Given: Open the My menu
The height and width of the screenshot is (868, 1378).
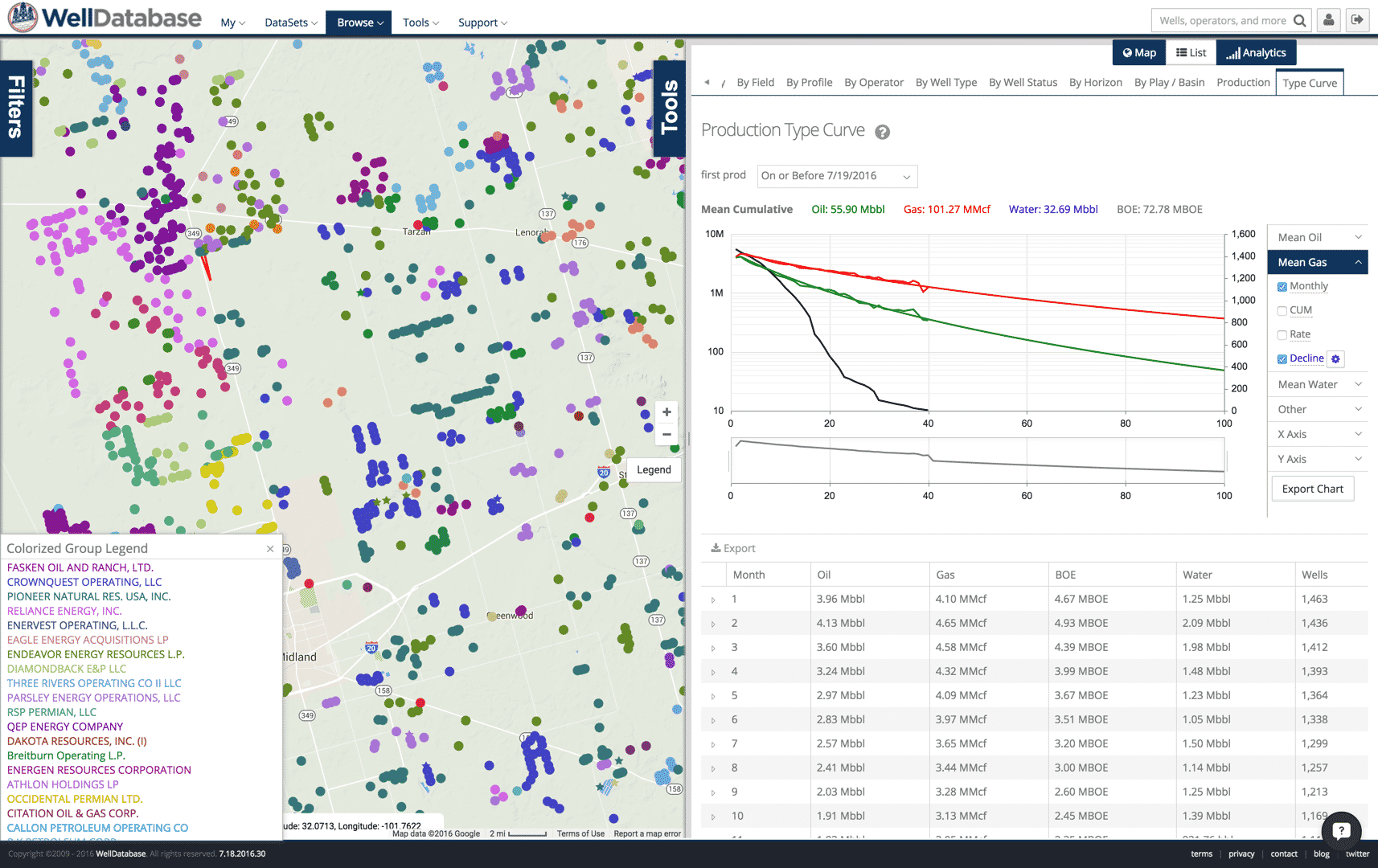Looking at the screenshot, I should (233, 23).
